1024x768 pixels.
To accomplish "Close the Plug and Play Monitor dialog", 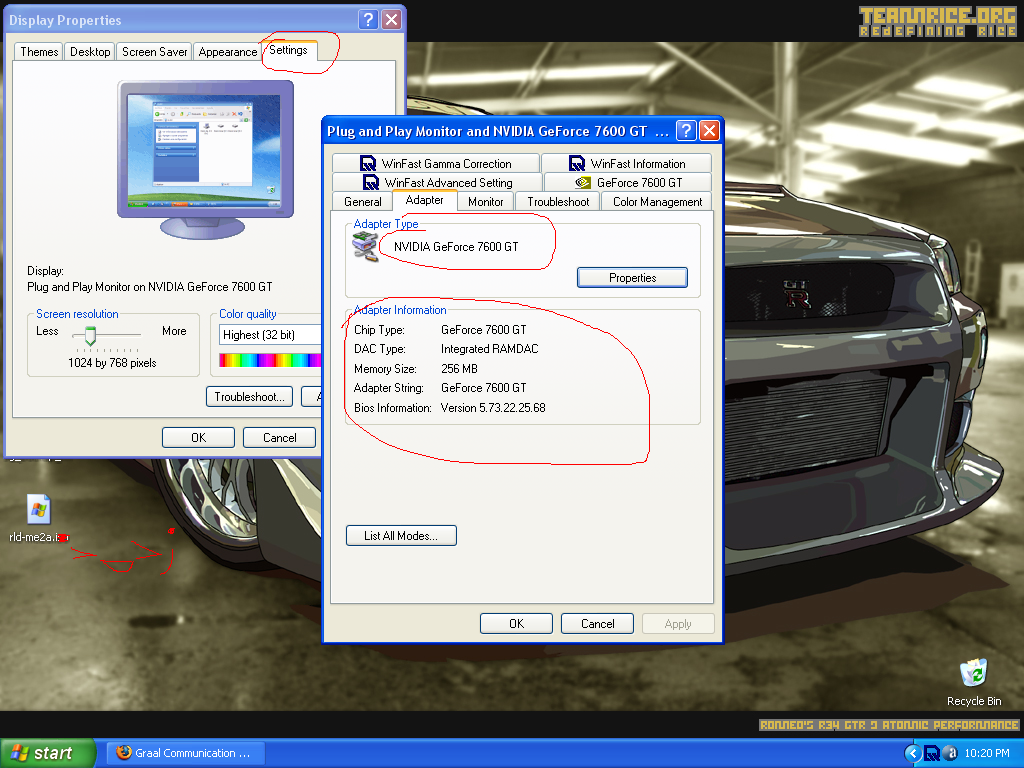I will pyautogui.click(x=709, y=131).
